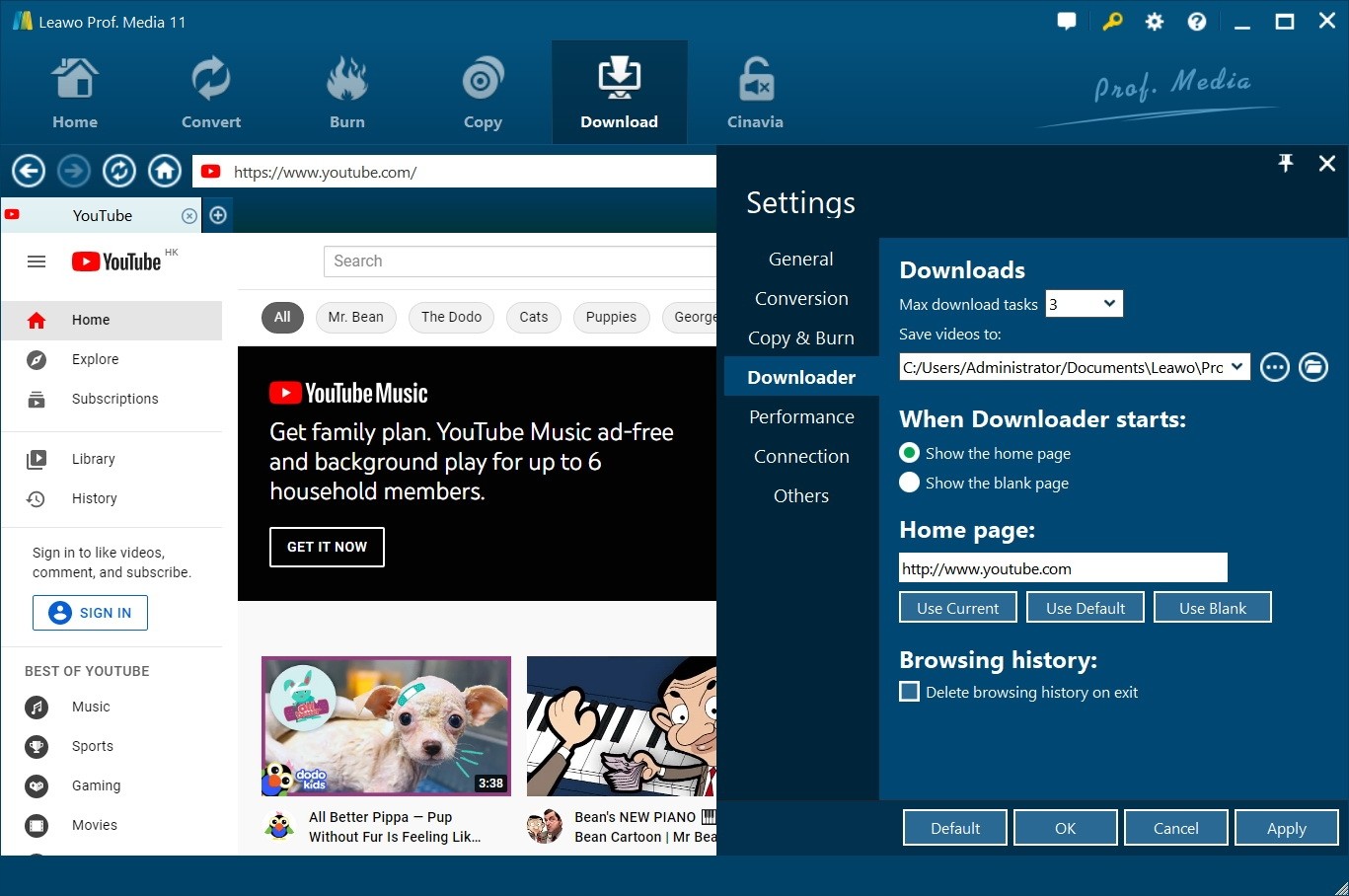Click the Use Blank button
Screen dimensions: 1349x896
[x=1213, y=608]
